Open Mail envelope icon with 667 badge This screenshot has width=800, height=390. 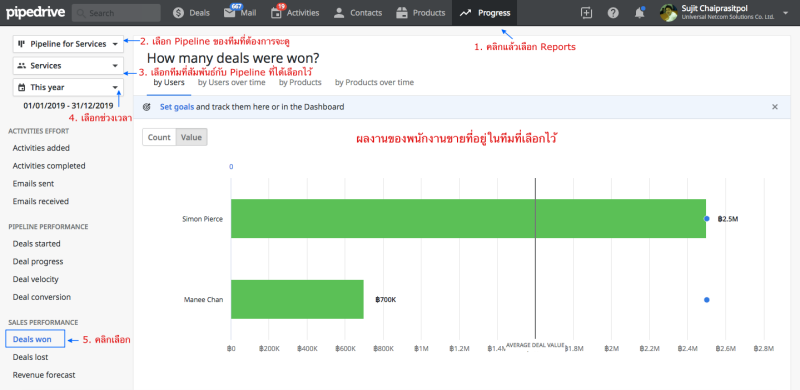(230, 13)
